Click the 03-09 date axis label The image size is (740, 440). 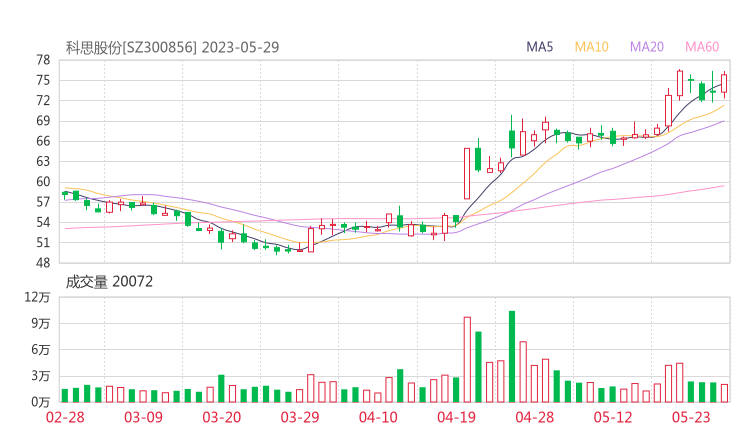[143, 417]
